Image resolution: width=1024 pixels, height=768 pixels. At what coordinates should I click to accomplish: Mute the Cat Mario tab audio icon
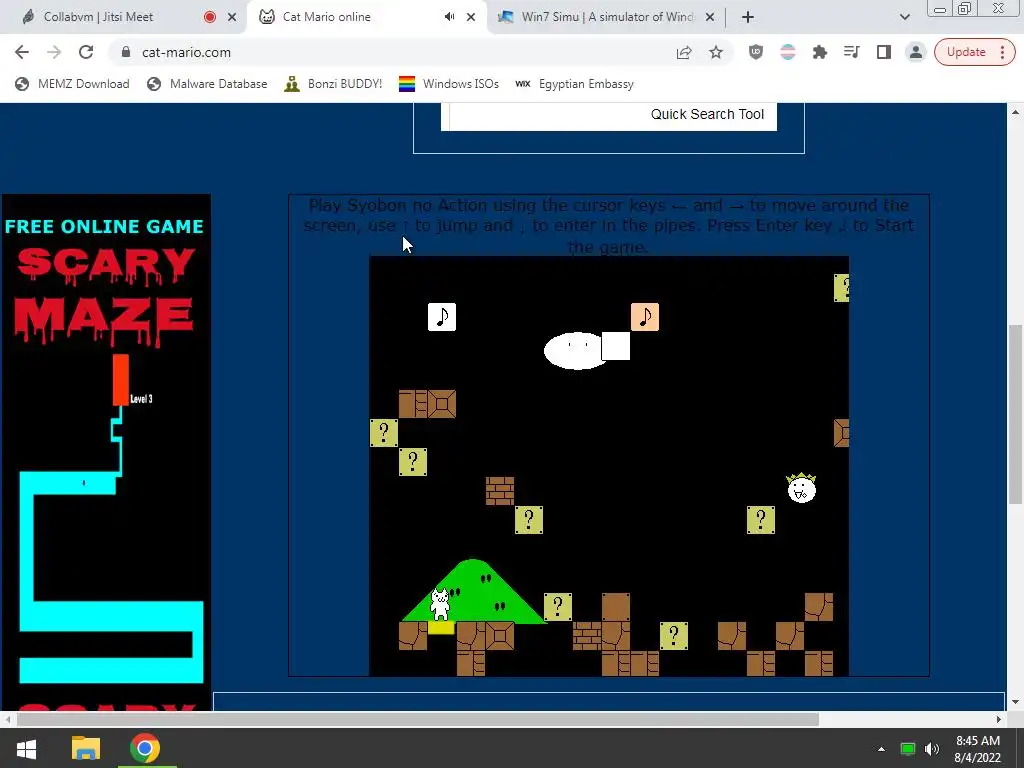449,17
